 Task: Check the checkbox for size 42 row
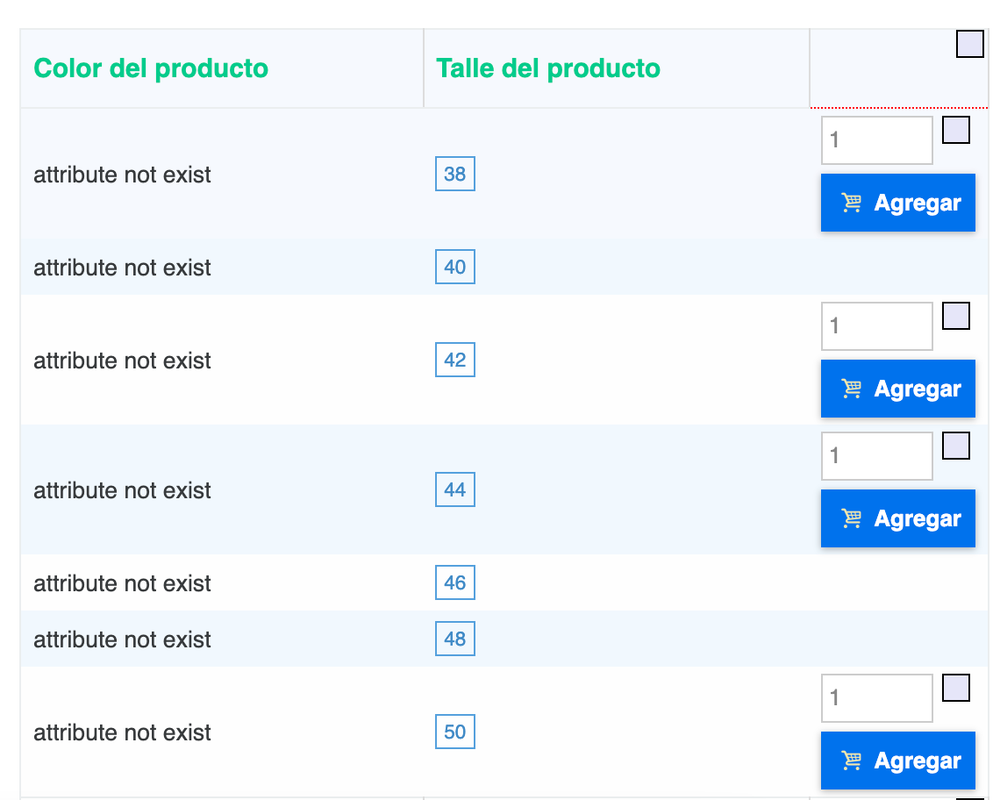pyautogui.click(x=956, y=316)
